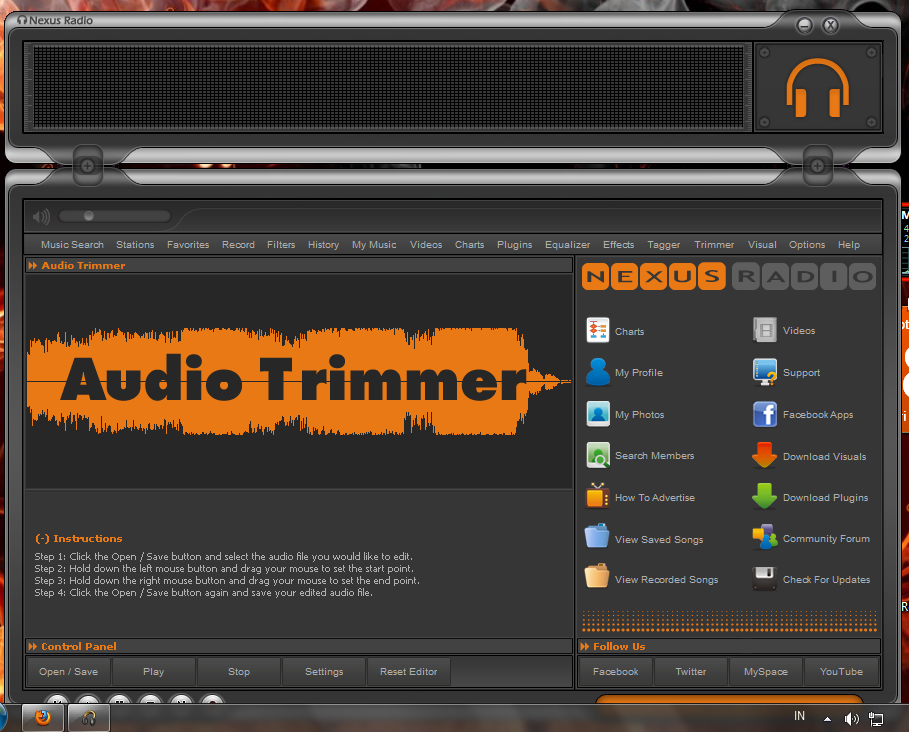Viewport: 909px width, 732px height.
Task: Select the Record menu item
Action: [x=238, y=245]
